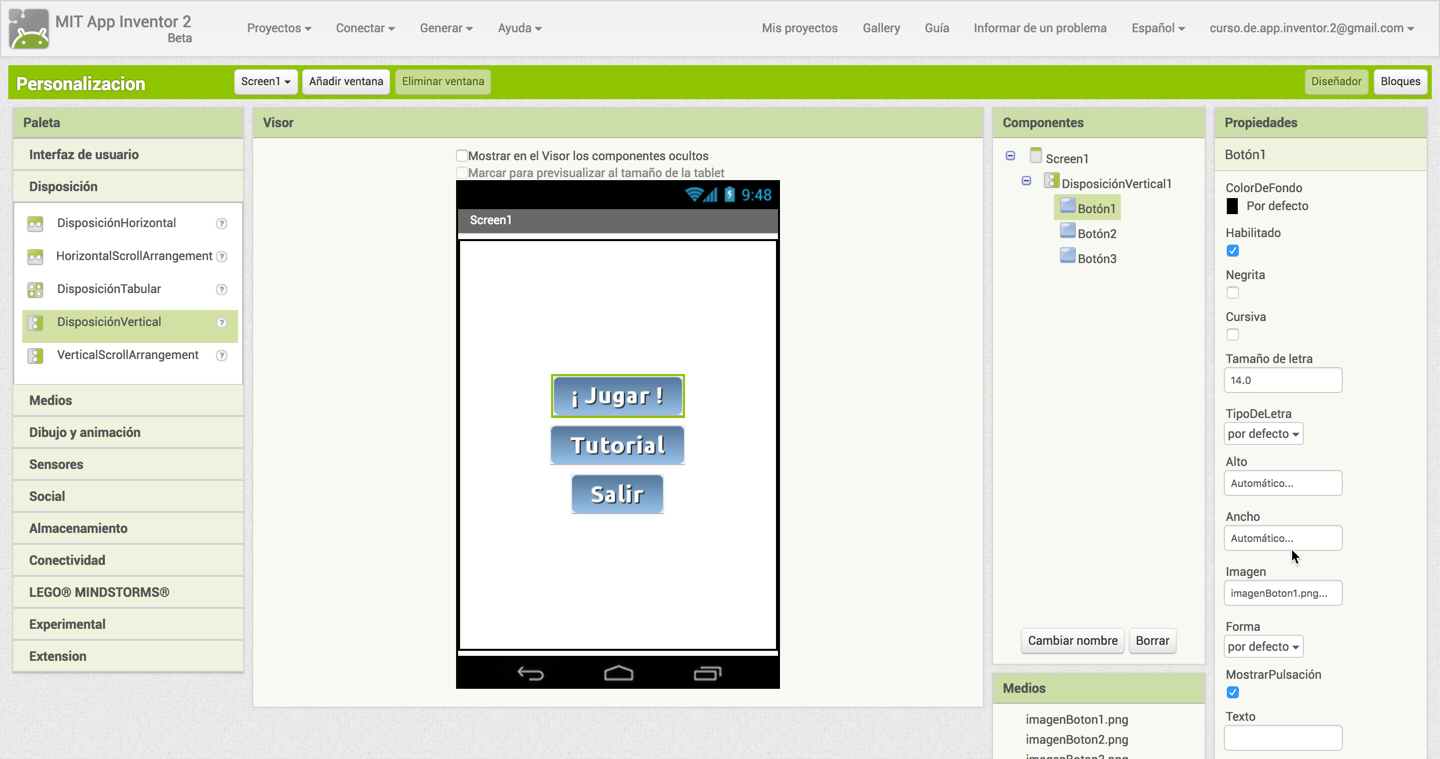Click the HorizontalScrollArrangement palette icon
Viewport: 1440px width, 759px height.
(x=35, y=257)
